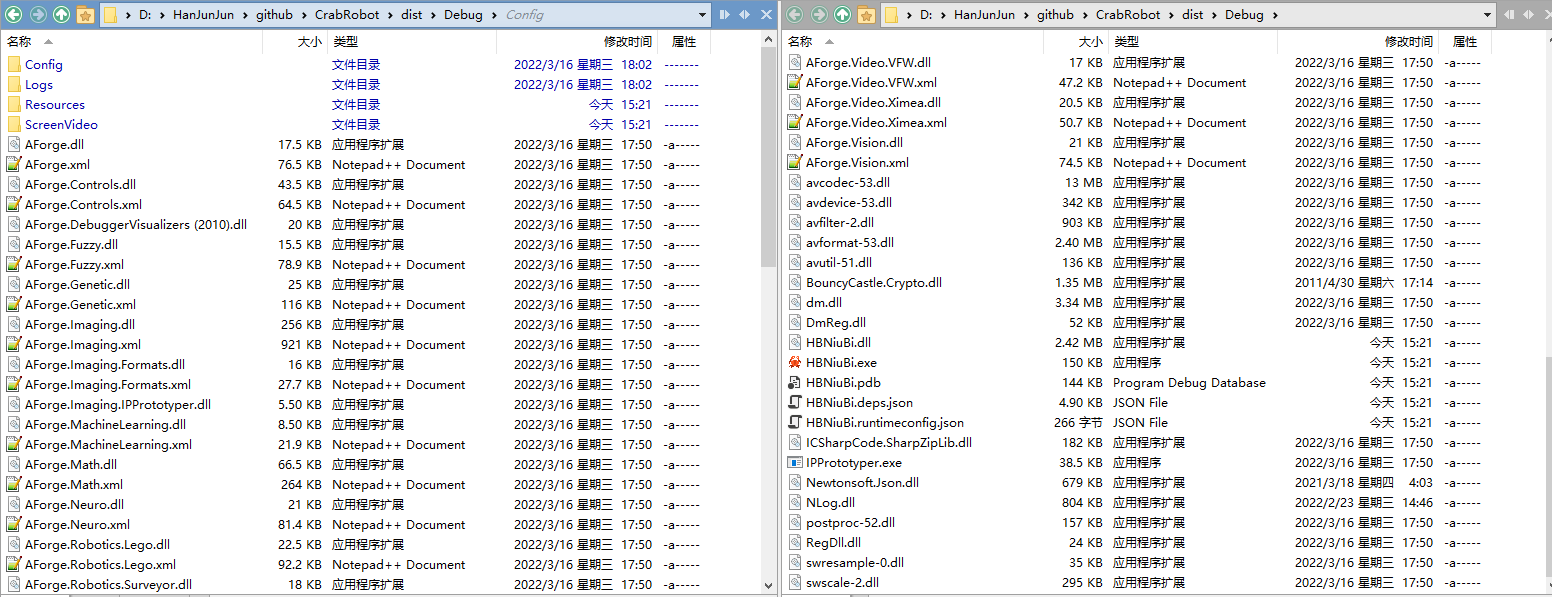The width and height of the screenshot is (1552, 597).
Task: Select BouncyCastle.Crypto.dll in right pane
Action: pos(874,282)
